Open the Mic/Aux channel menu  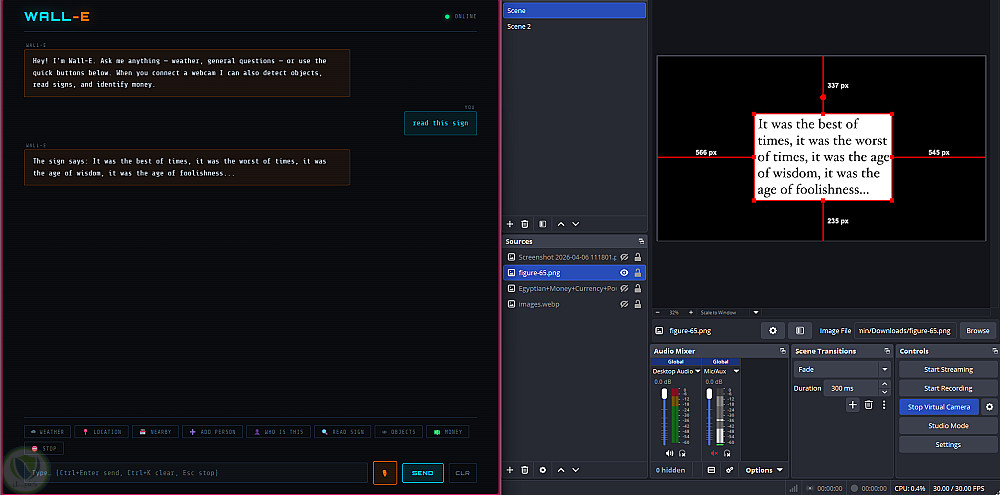pos(737,371)
